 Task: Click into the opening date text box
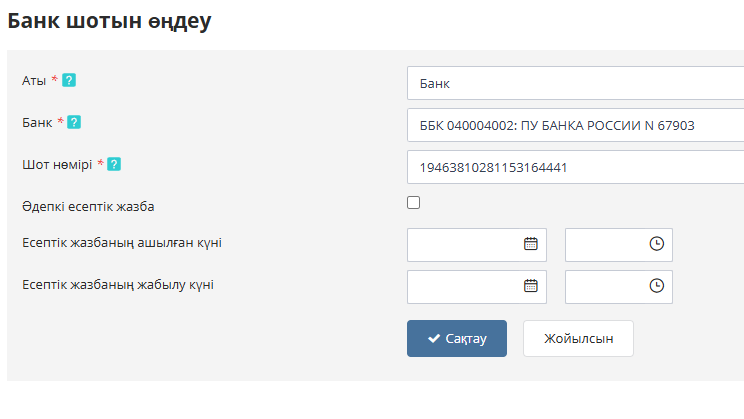pyautogui.click(x=465, y=244)
